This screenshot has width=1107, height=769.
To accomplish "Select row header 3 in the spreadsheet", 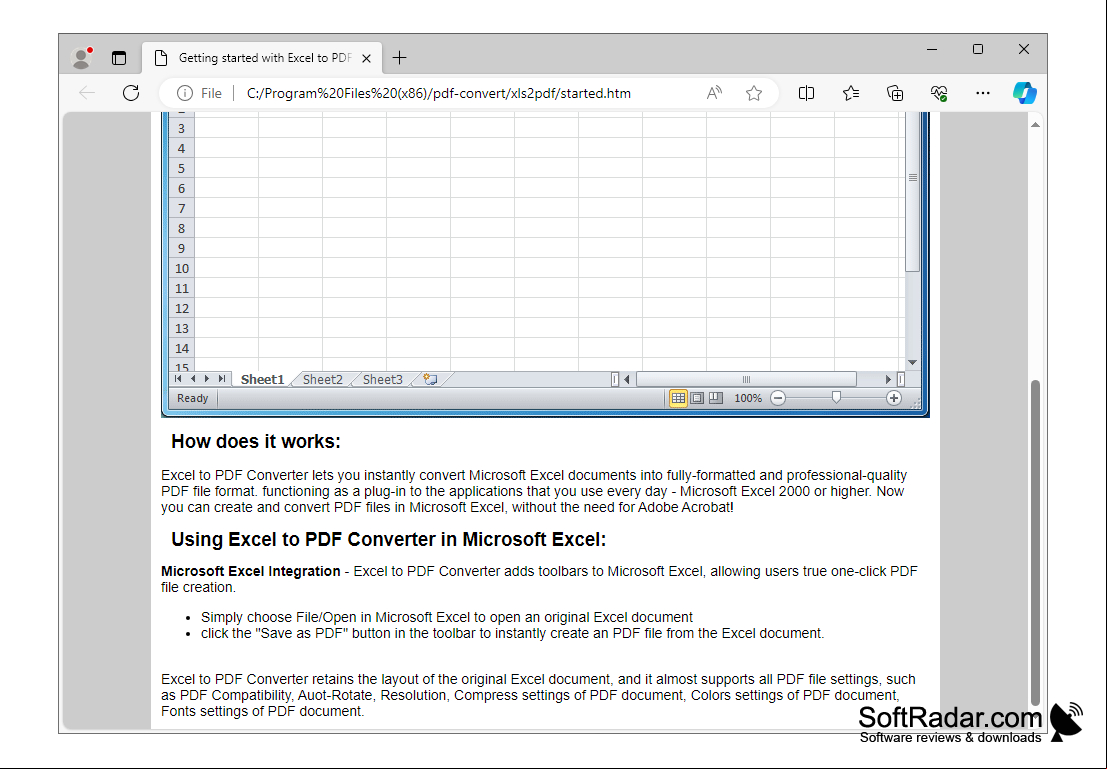I will tap(181, 129).
